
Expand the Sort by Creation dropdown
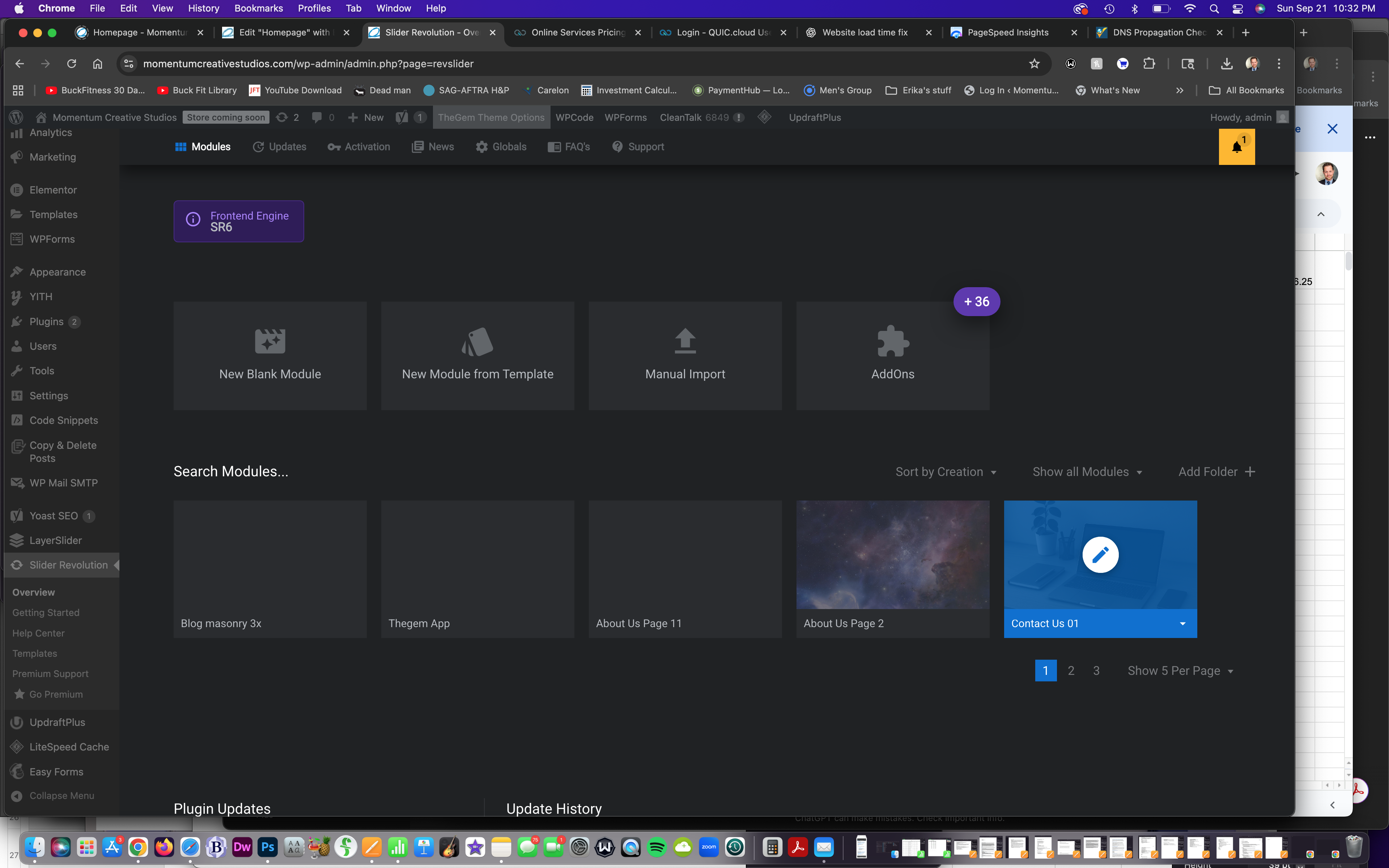945,472
